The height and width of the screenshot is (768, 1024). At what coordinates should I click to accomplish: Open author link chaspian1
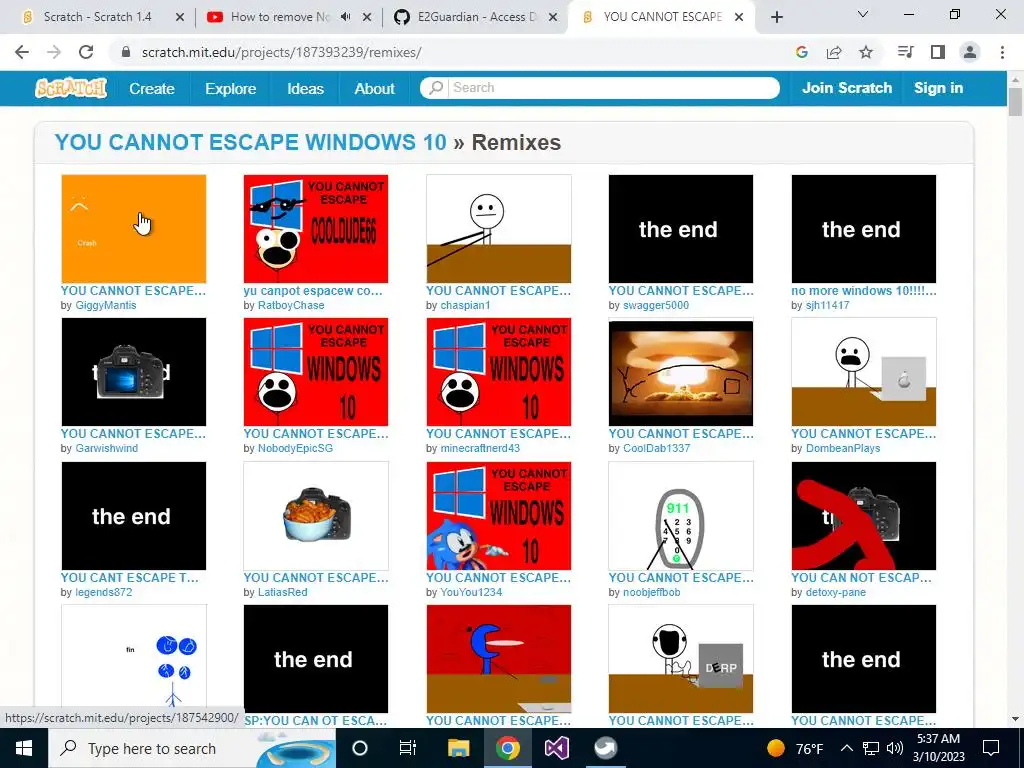[x=465, y=305]
